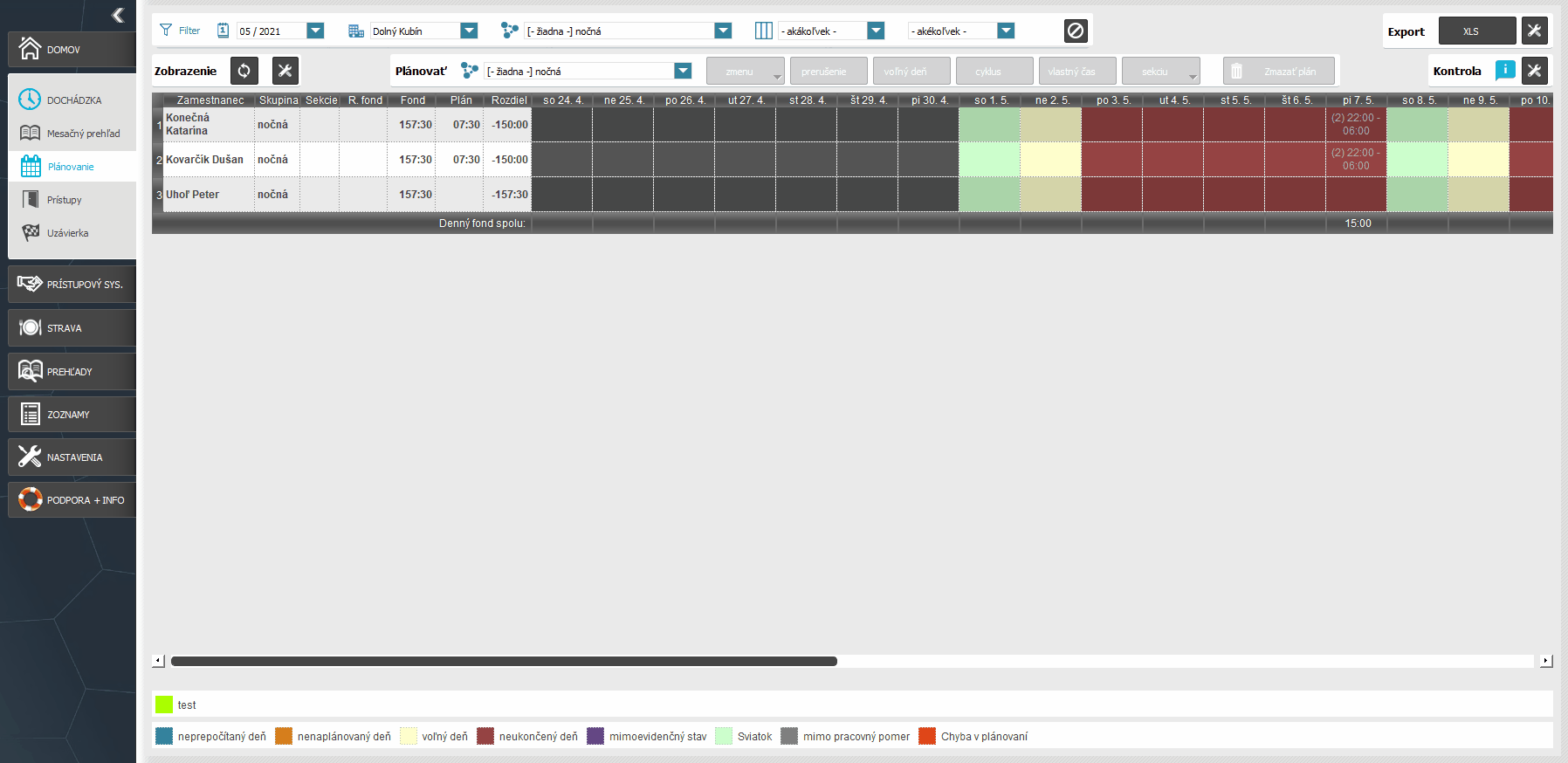Image resolution: width=1568 pixels, height=763 pixels.
Task: Open Podpora + Info section
Action: coord(72,500)
